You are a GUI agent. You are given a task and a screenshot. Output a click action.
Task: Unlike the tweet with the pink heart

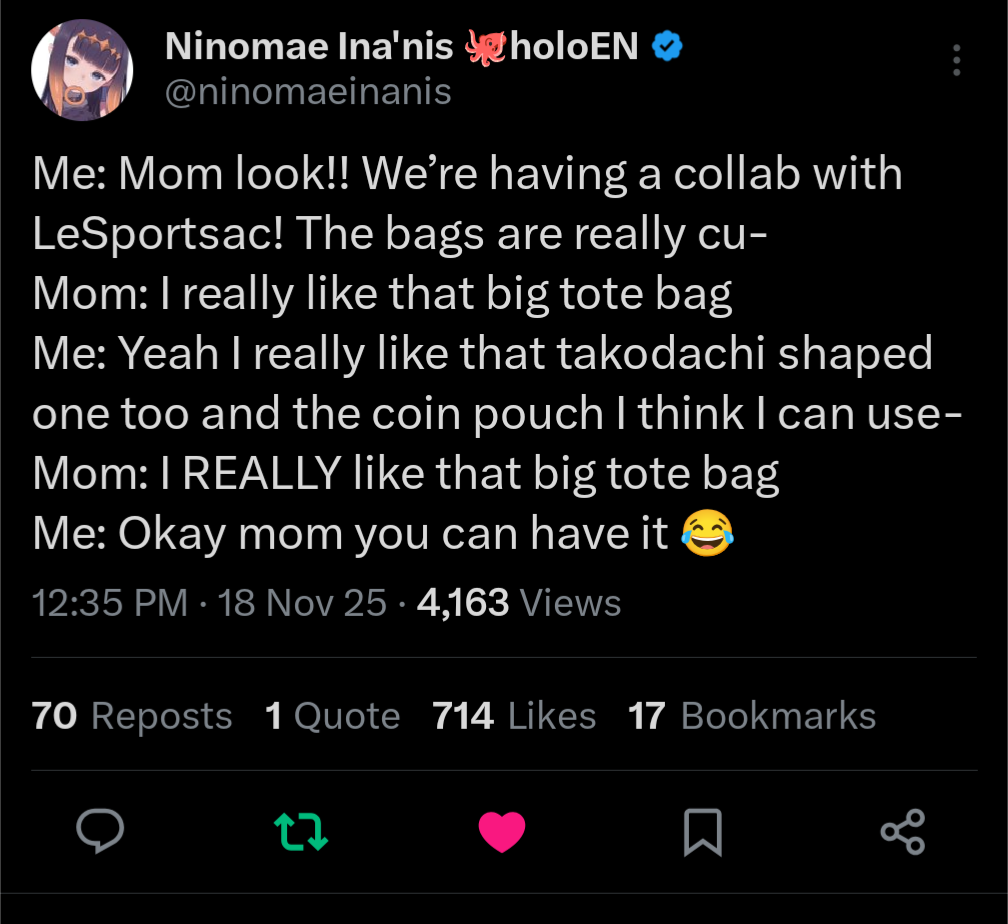coord(502,831)
